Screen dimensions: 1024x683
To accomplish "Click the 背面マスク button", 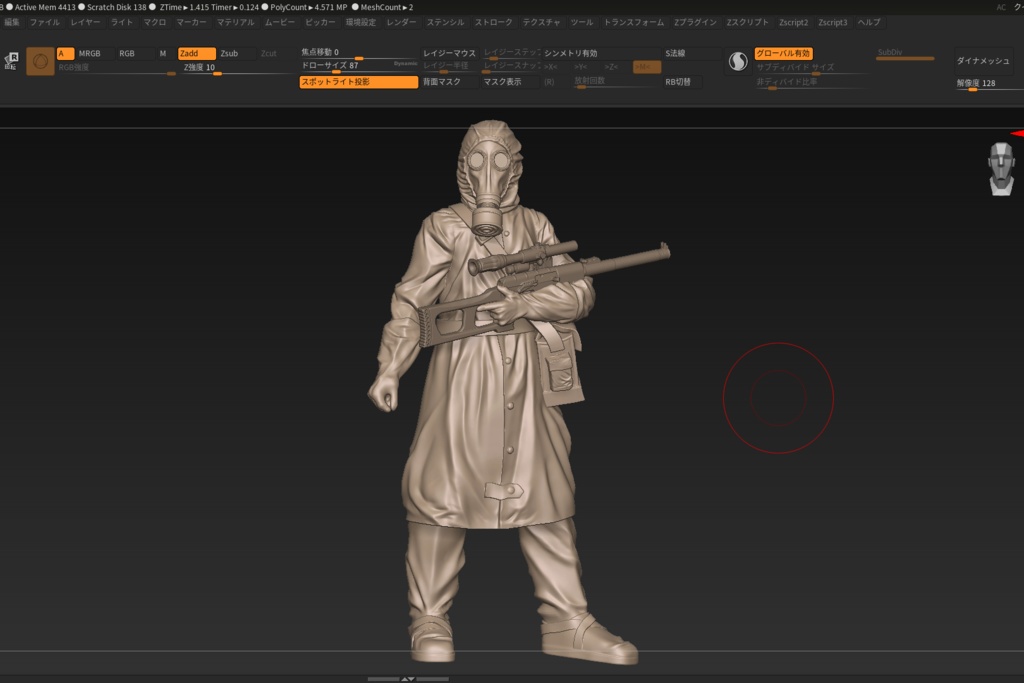I will pyautogui.click(x=442, y=82).
